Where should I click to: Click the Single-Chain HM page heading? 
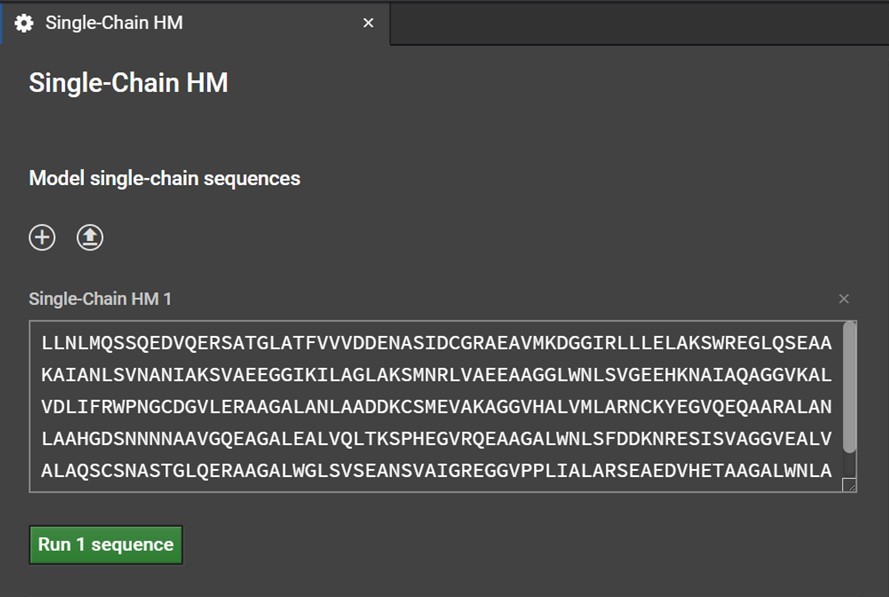129,83
